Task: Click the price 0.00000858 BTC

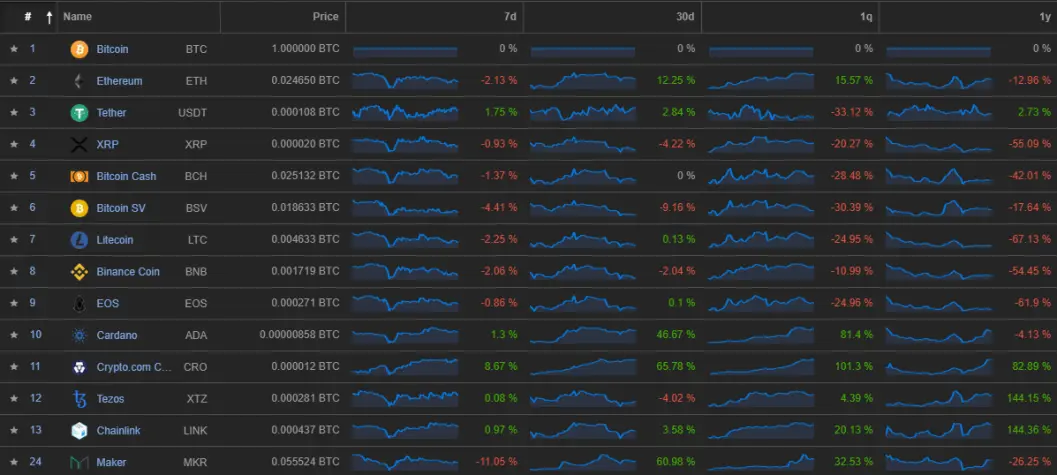Action: coord(299,334)
